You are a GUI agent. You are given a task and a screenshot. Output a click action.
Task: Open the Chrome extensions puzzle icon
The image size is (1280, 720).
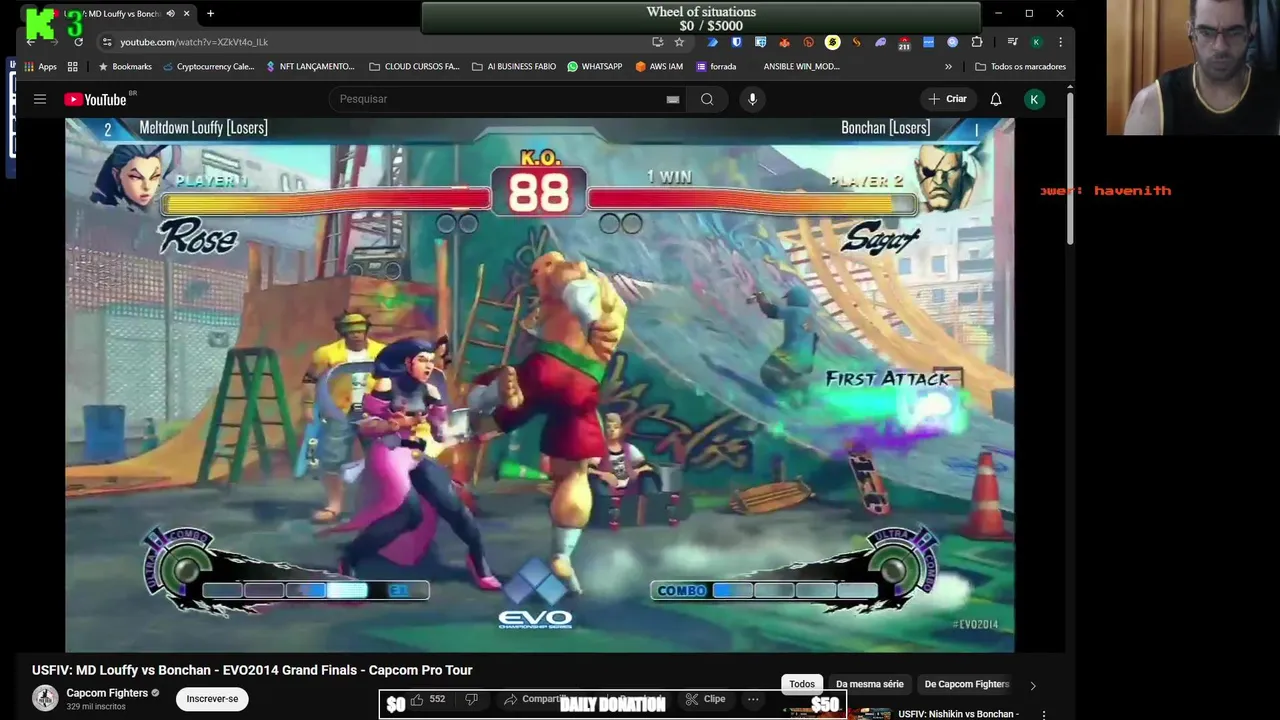[x=977, y=42]
